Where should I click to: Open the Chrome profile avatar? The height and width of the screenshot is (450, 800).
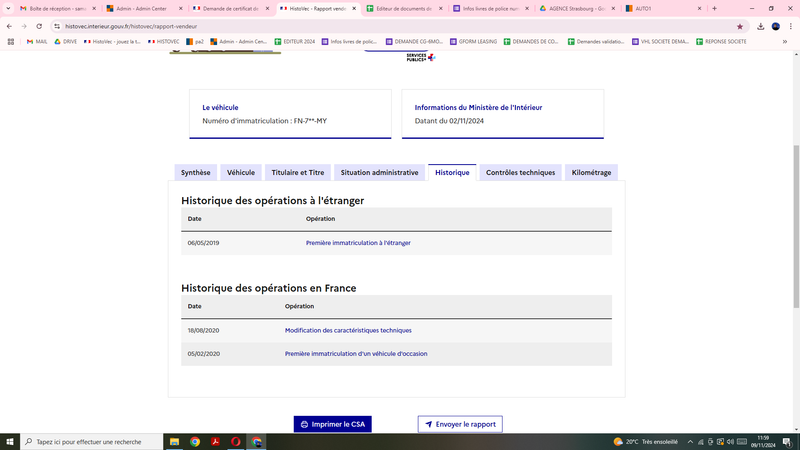(x=776, y=27)
